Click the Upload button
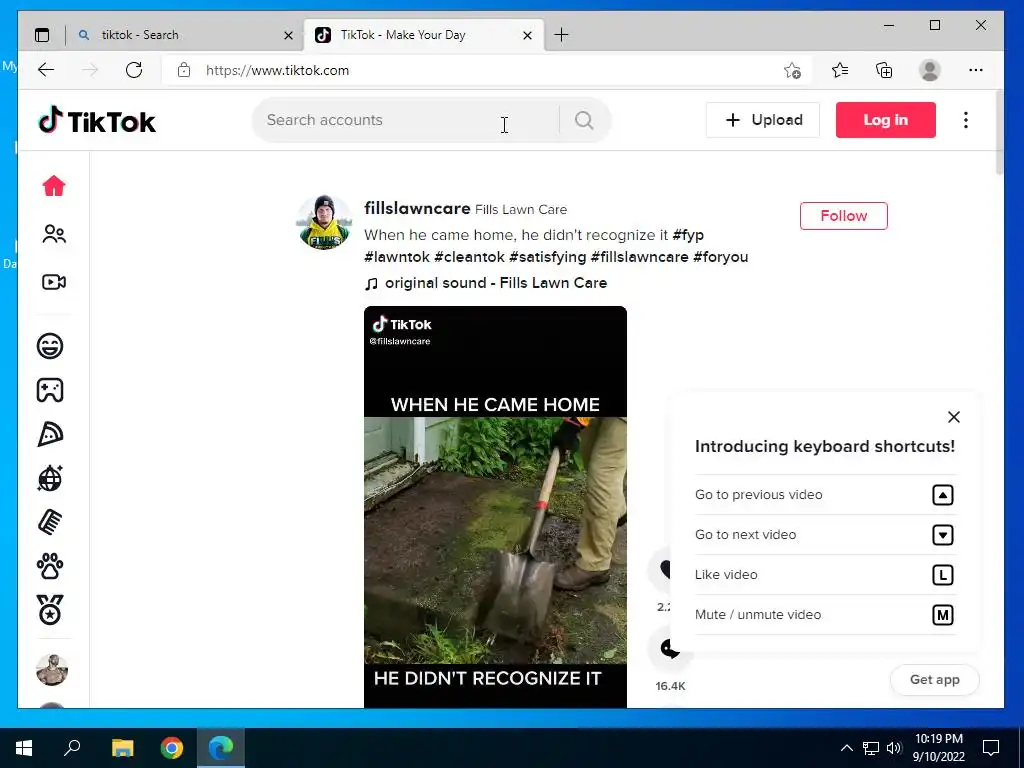This screenshot has width=1024, height=768. [762, 120]
